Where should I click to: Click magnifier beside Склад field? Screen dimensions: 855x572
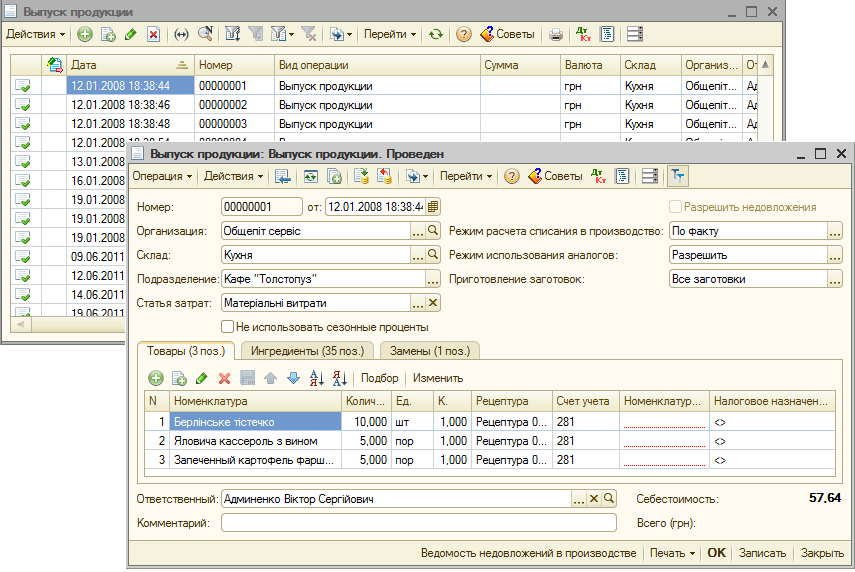(433, 255)
